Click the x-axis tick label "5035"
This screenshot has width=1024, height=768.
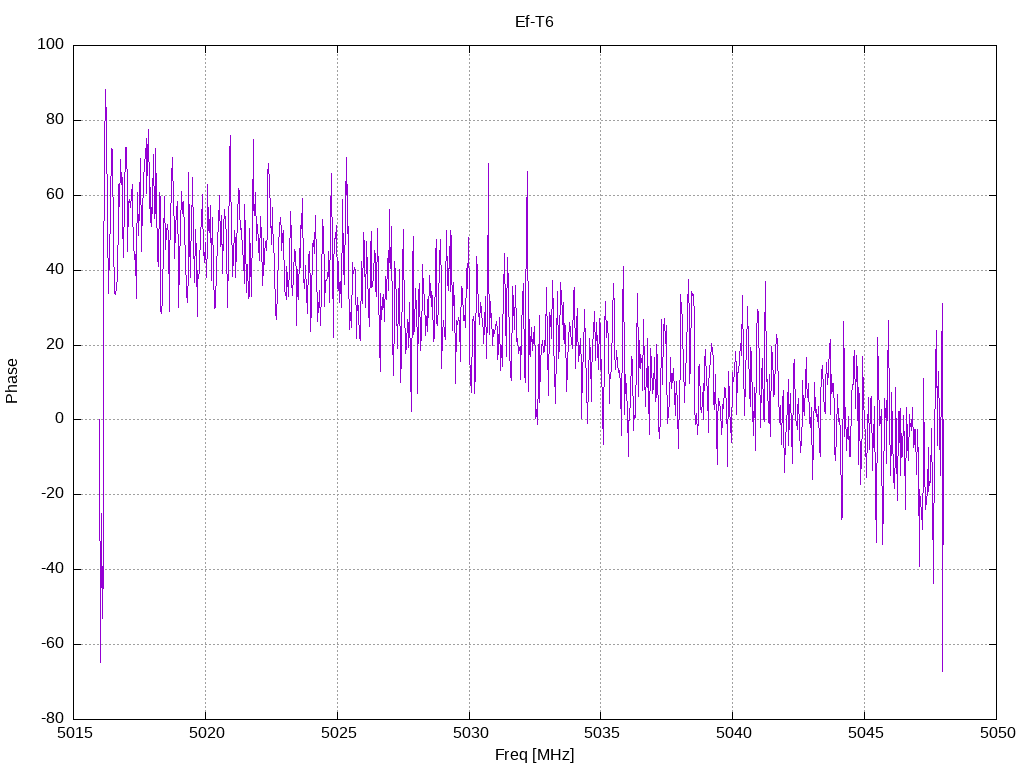601,733
